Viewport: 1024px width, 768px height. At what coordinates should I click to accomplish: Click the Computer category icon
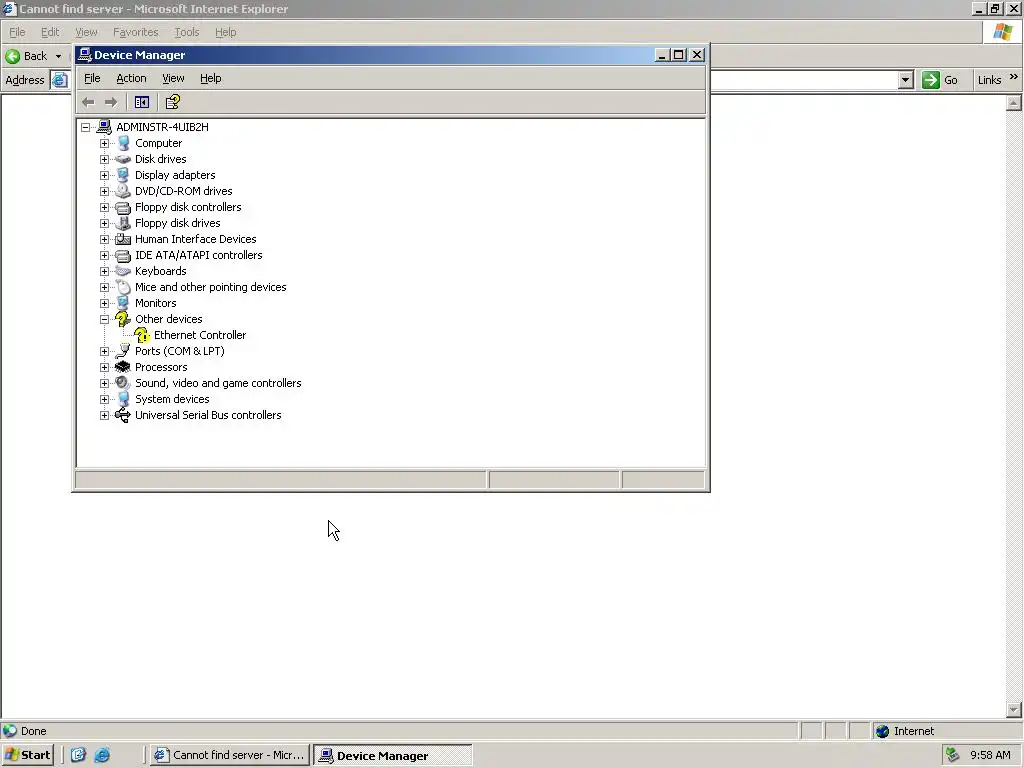[x=123, y=143]
